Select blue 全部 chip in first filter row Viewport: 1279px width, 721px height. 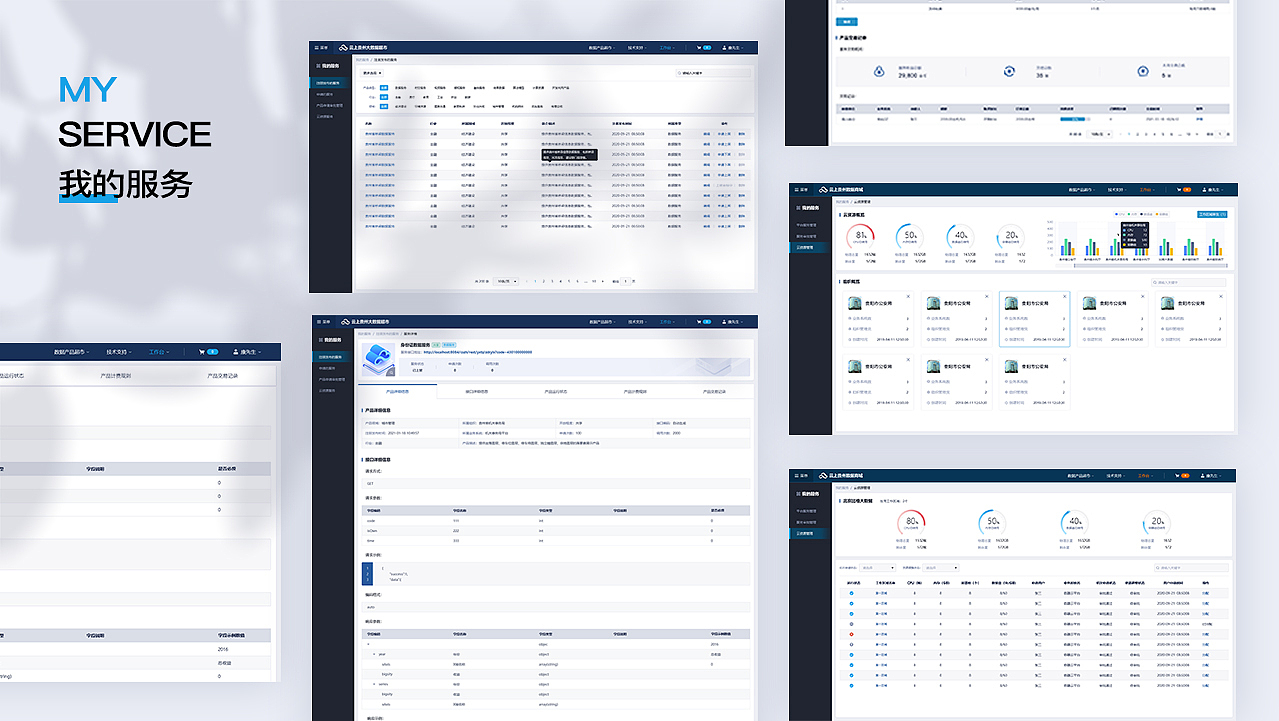(x=384, y=88)
